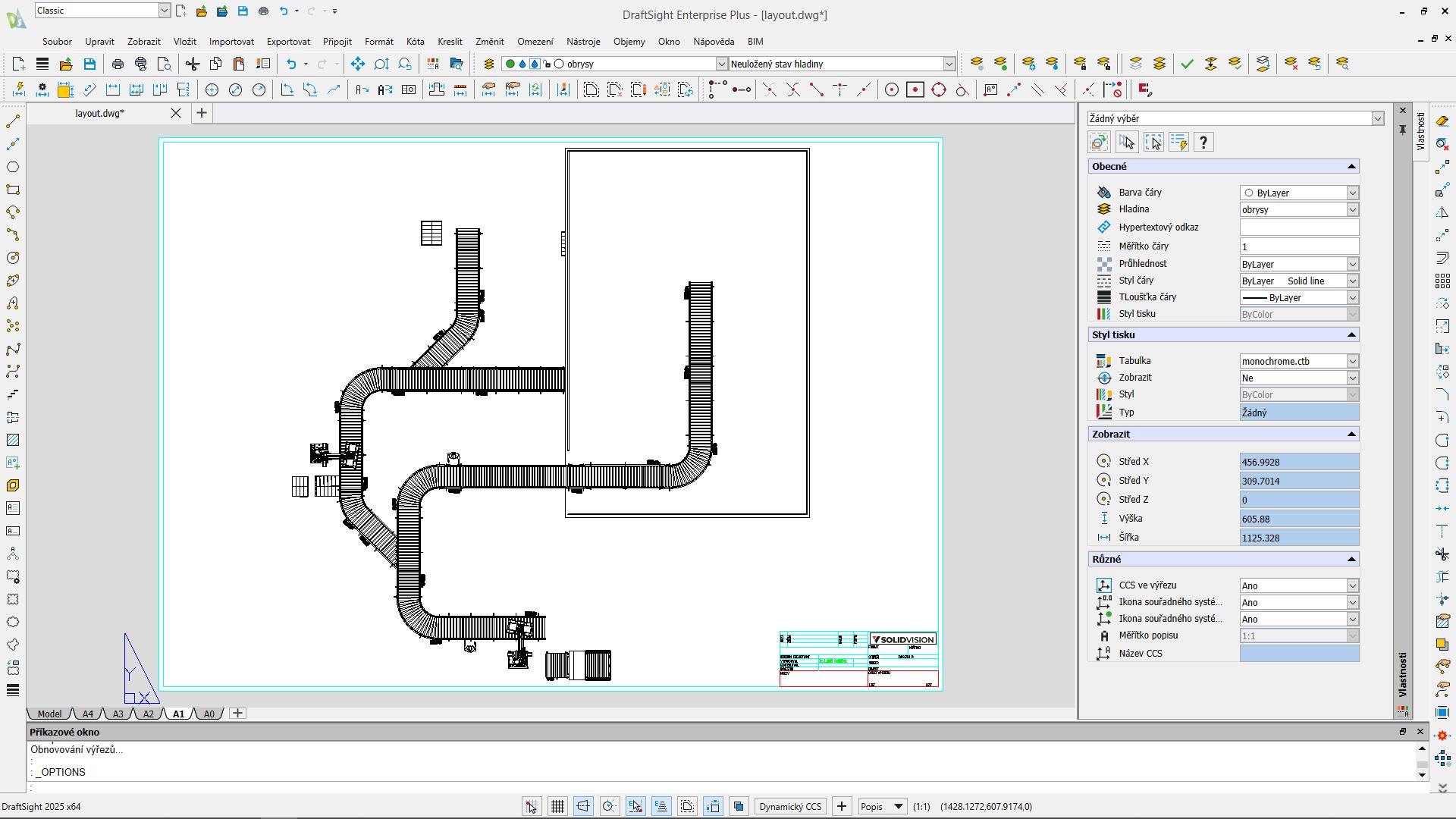1456x819 pixels.
Task: Click the Dynamický CCS button
Action: point(790,807)
